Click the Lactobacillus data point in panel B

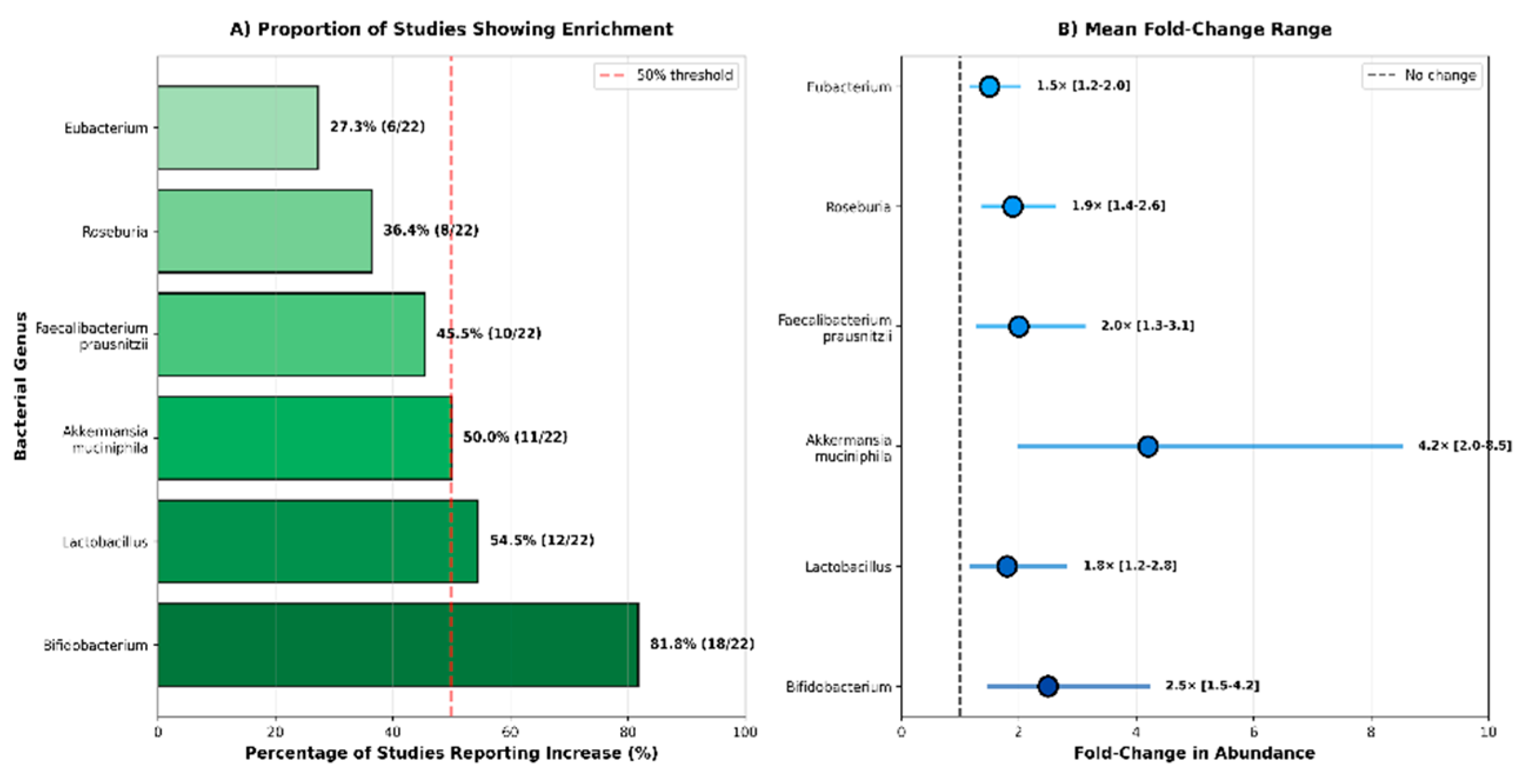(x=1007, y=566)
